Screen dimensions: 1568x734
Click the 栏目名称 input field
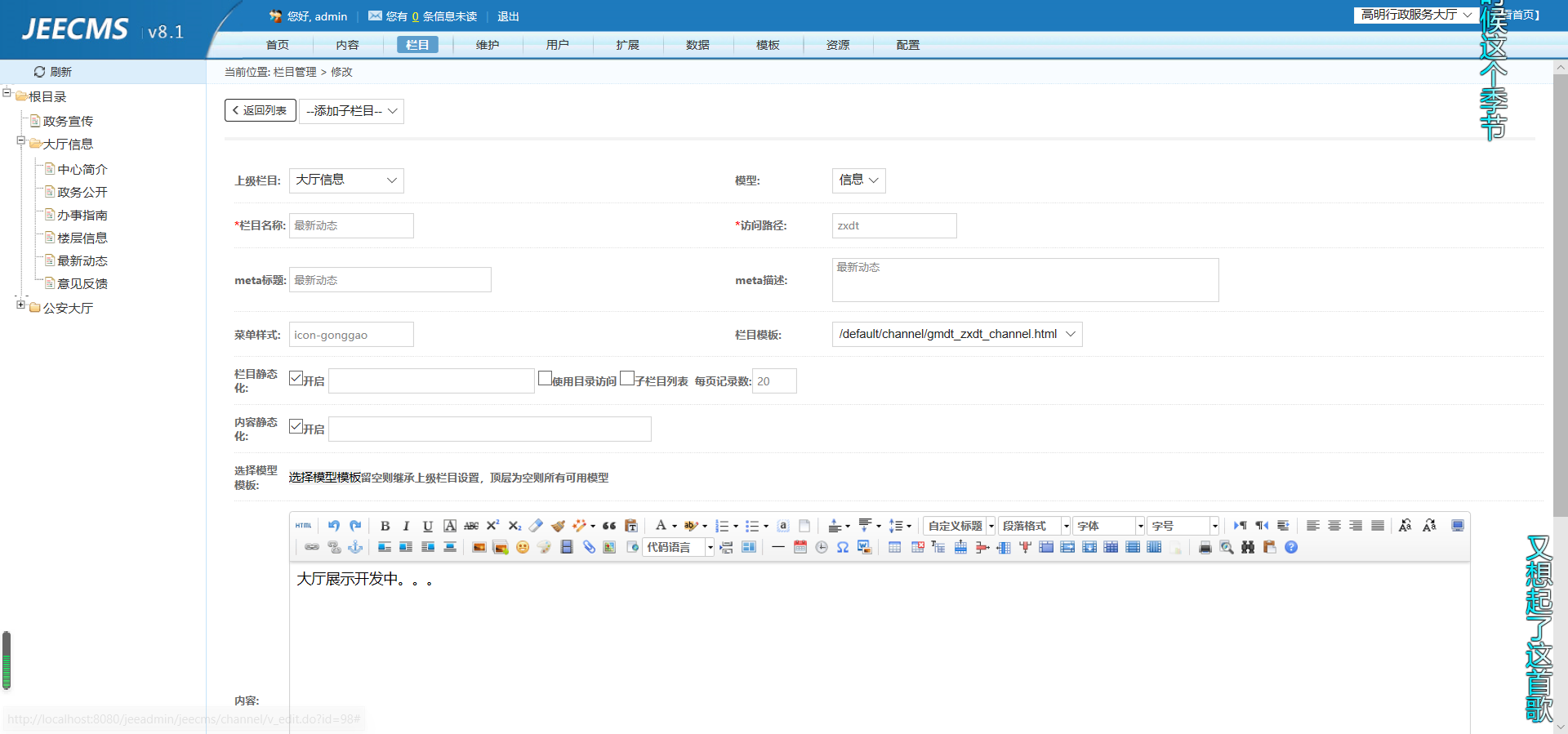(x=351, y=225)
